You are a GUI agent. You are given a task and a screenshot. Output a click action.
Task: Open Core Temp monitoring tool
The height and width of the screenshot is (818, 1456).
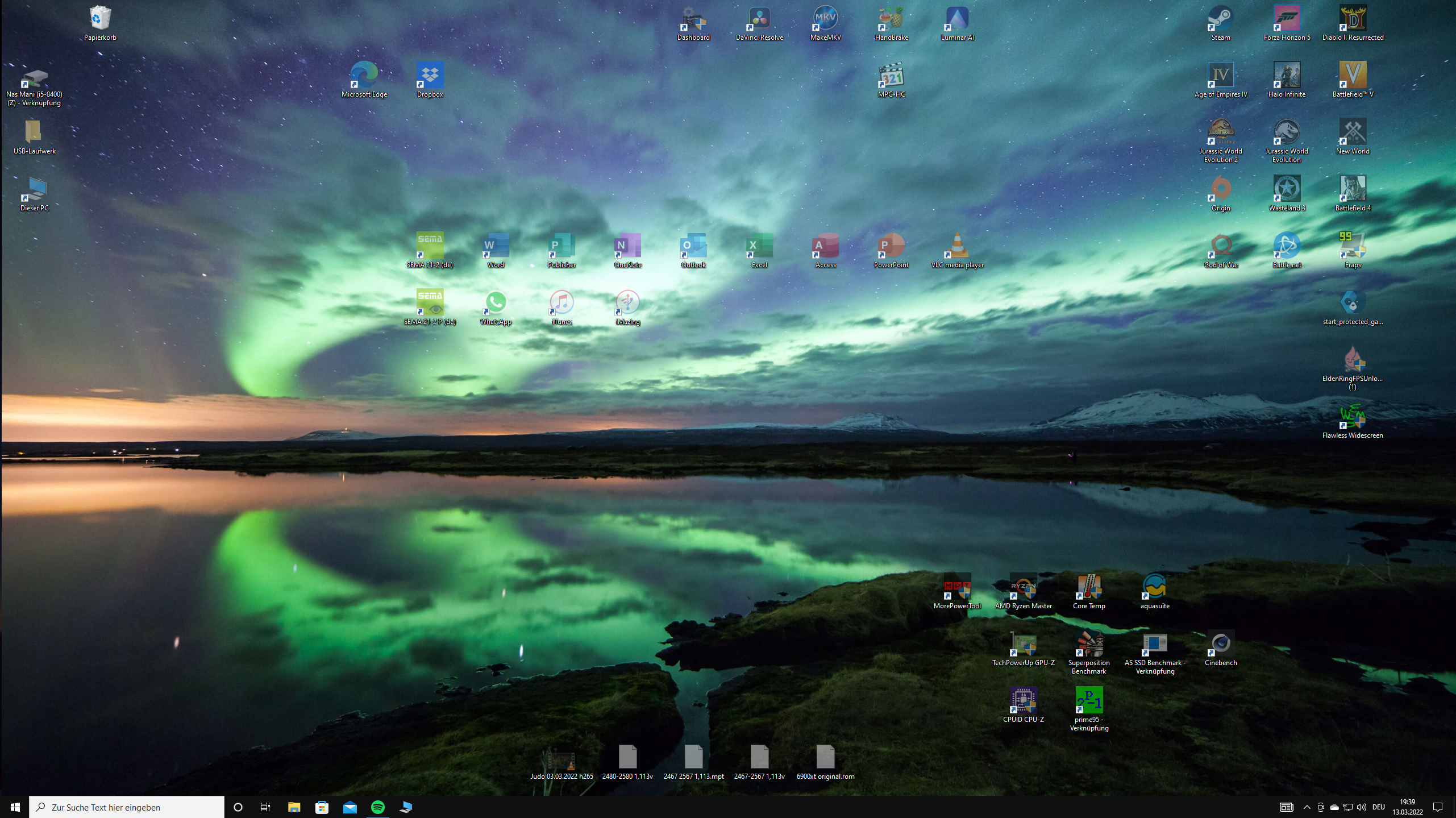tap(1089, 586)
